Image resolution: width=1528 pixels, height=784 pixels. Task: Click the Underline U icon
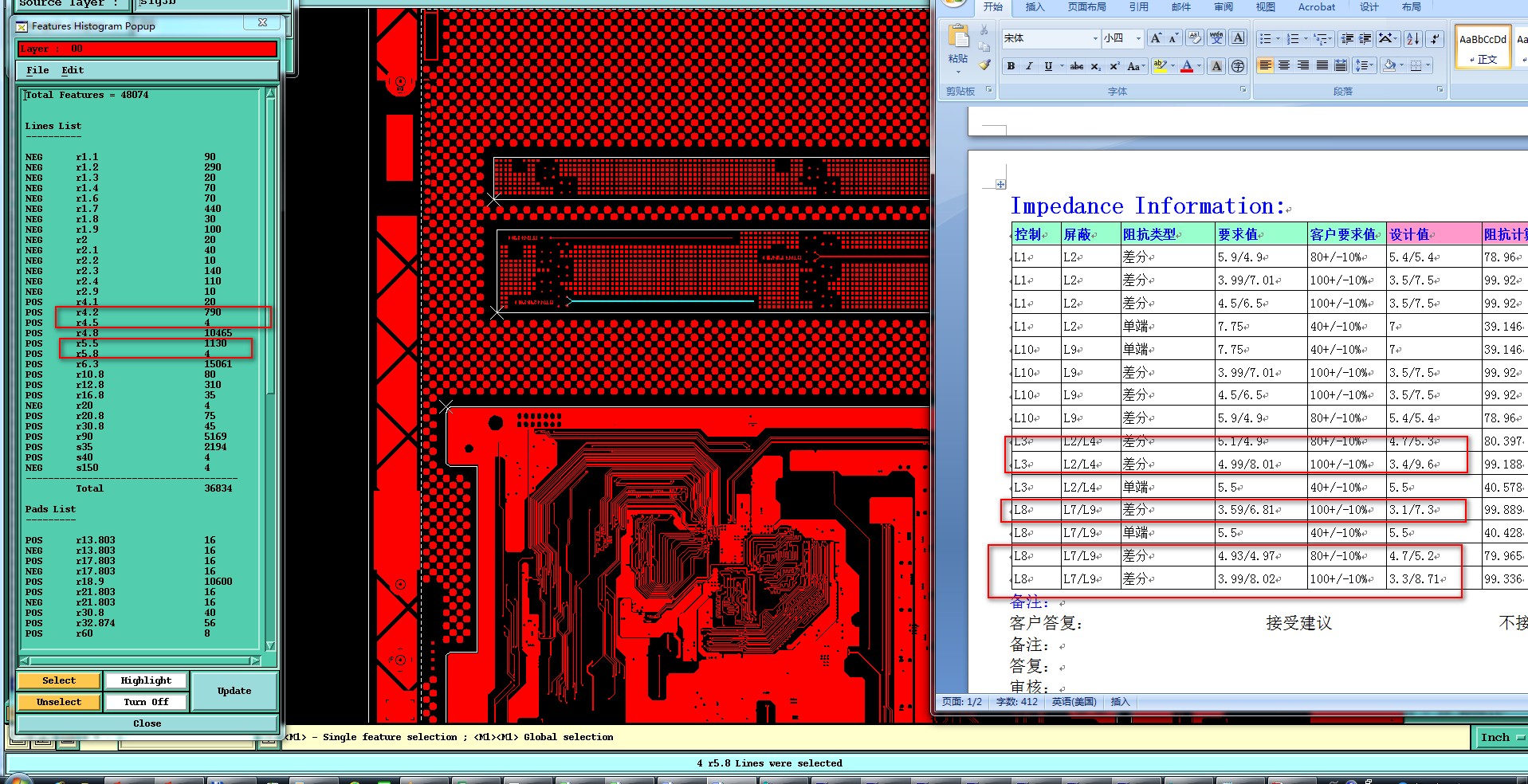(1048, 66)
